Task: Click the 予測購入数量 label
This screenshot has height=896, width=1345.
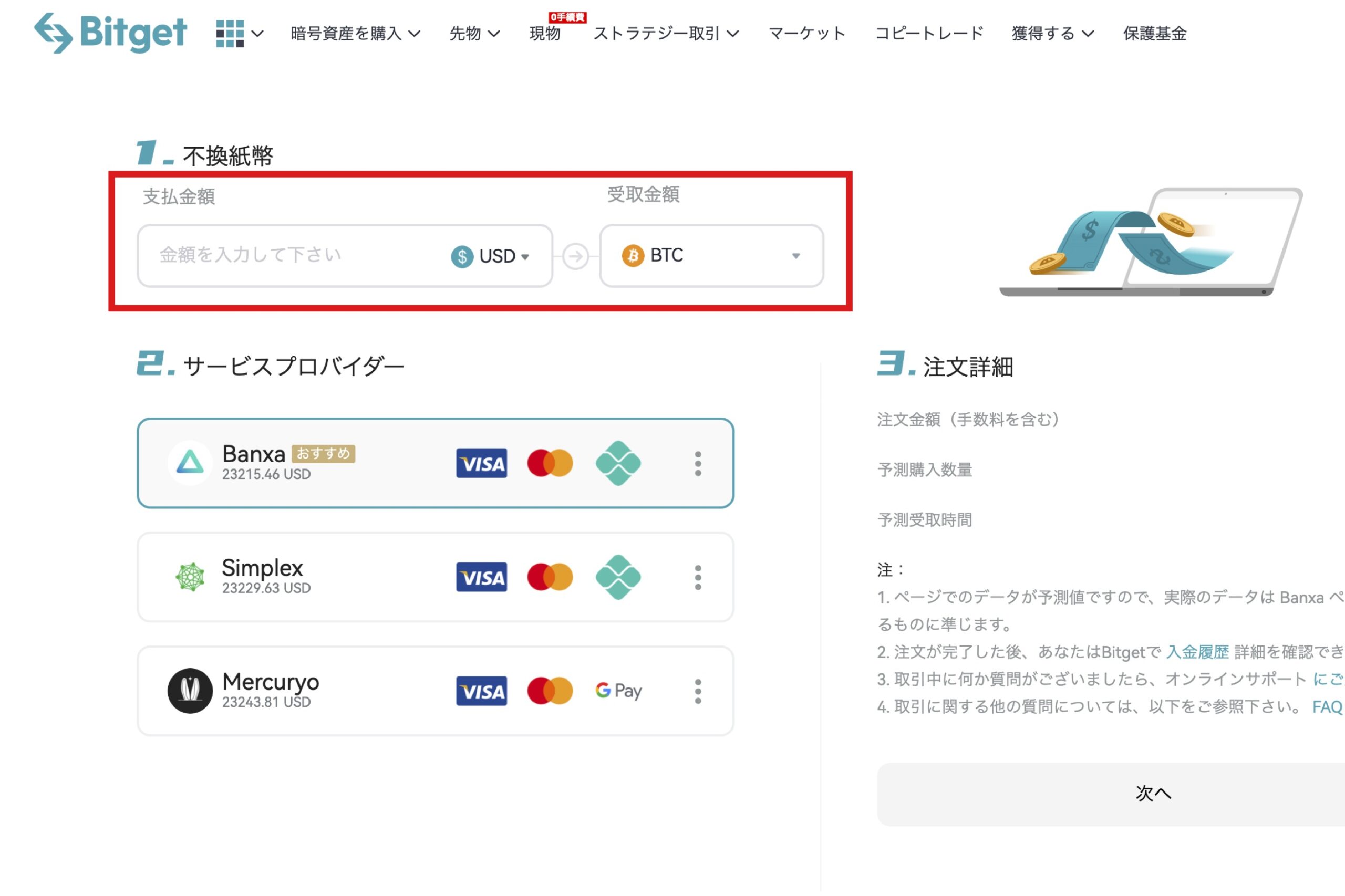Action: pyautogui.click(x=924, y=470)
